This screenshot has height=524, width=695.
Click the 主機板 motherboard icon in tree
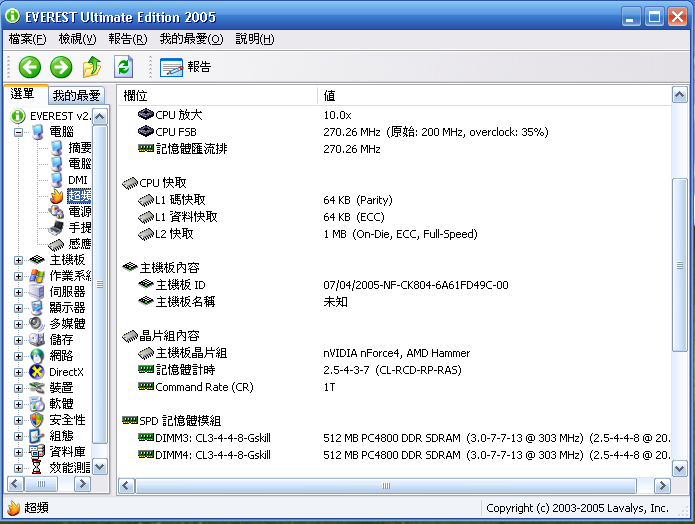[x=37, y=260]
